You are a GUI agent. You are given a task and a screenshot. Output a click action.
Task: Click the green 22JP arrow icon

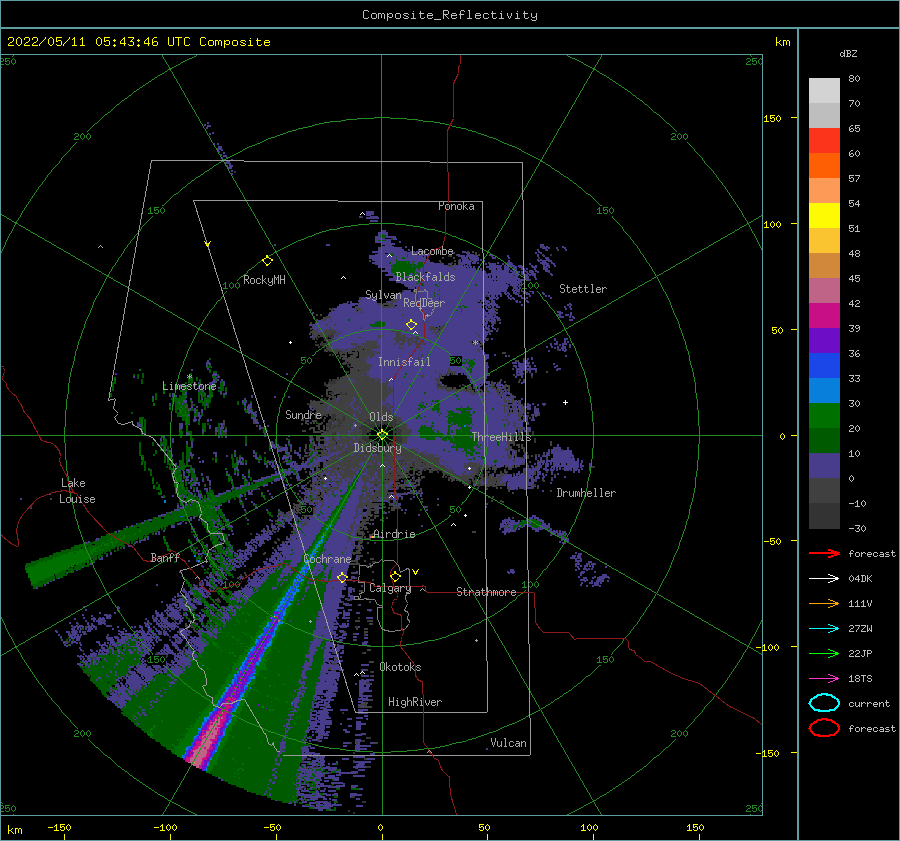824,653
